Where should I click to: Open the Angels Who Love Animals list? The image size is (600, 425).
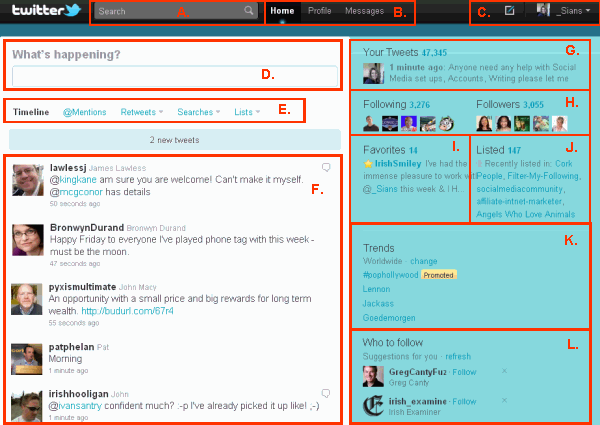[x=526, y=214]
